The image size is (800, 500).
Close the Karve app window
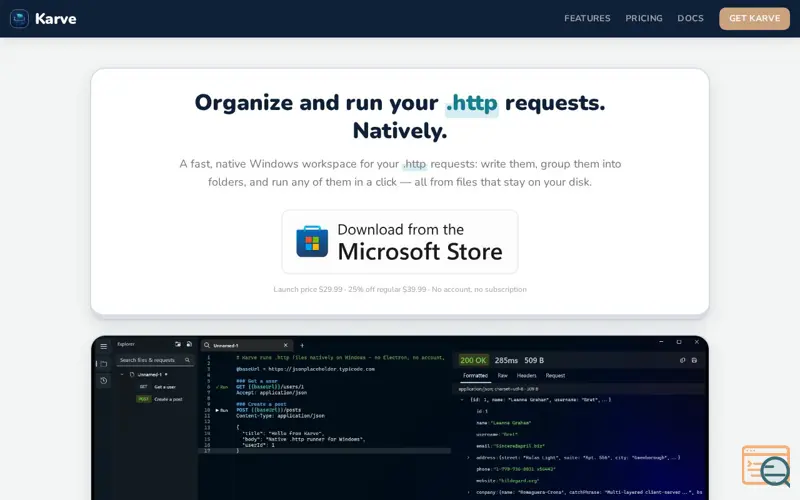point(696,342)
